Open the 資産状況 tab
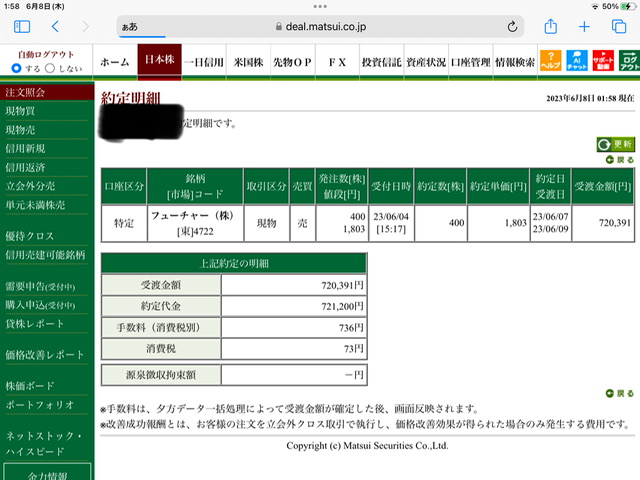This screenshot has width=640, height=480. pos(426,62)
